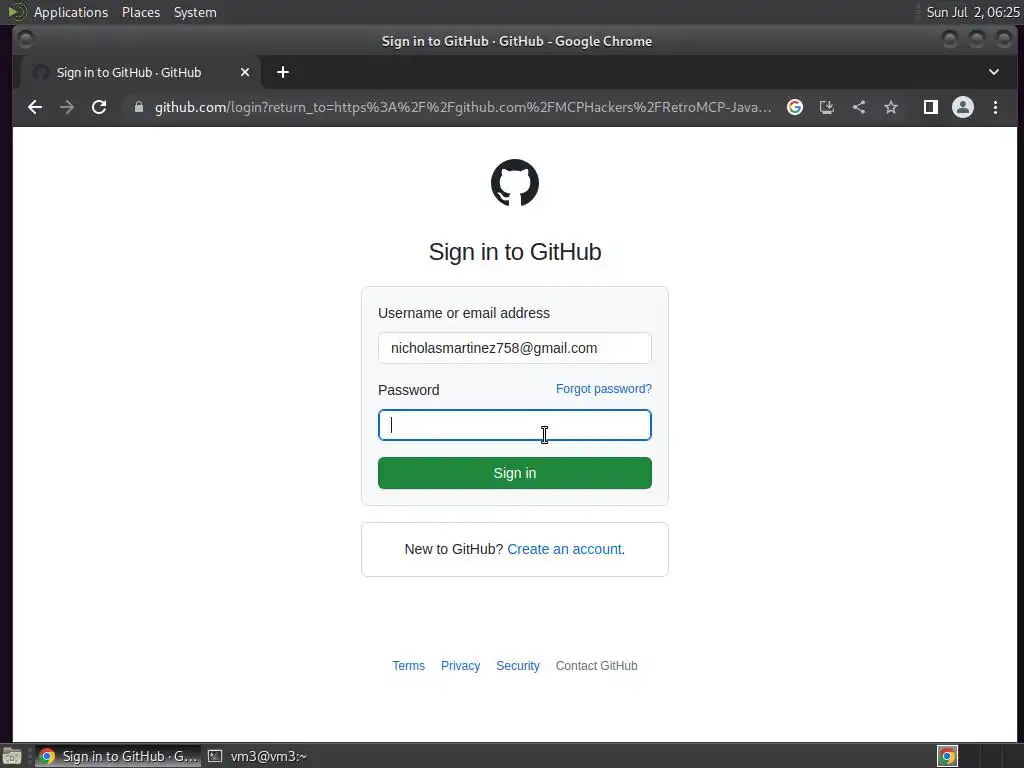
Task: Close the Sign in to GitHub tab
Action: [x=245, y=72]
